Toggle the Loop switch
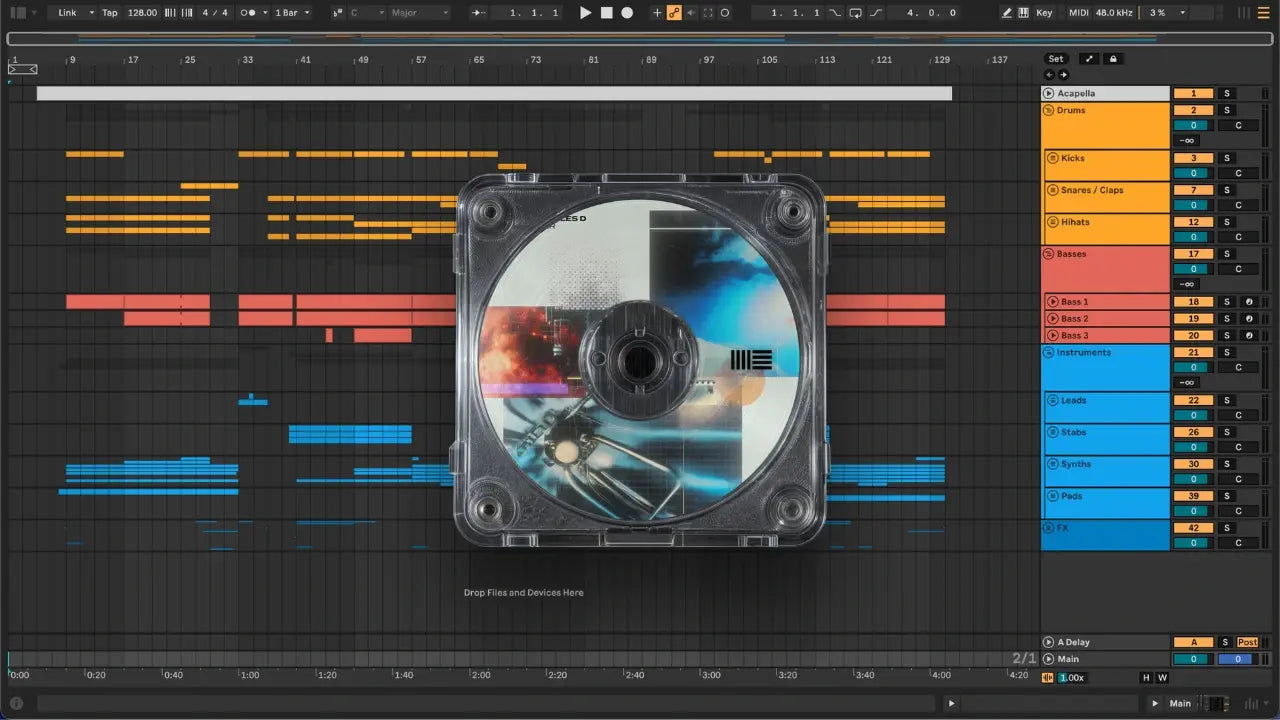The width and height of the screenshot is (1280, 720). click(856, 13)
